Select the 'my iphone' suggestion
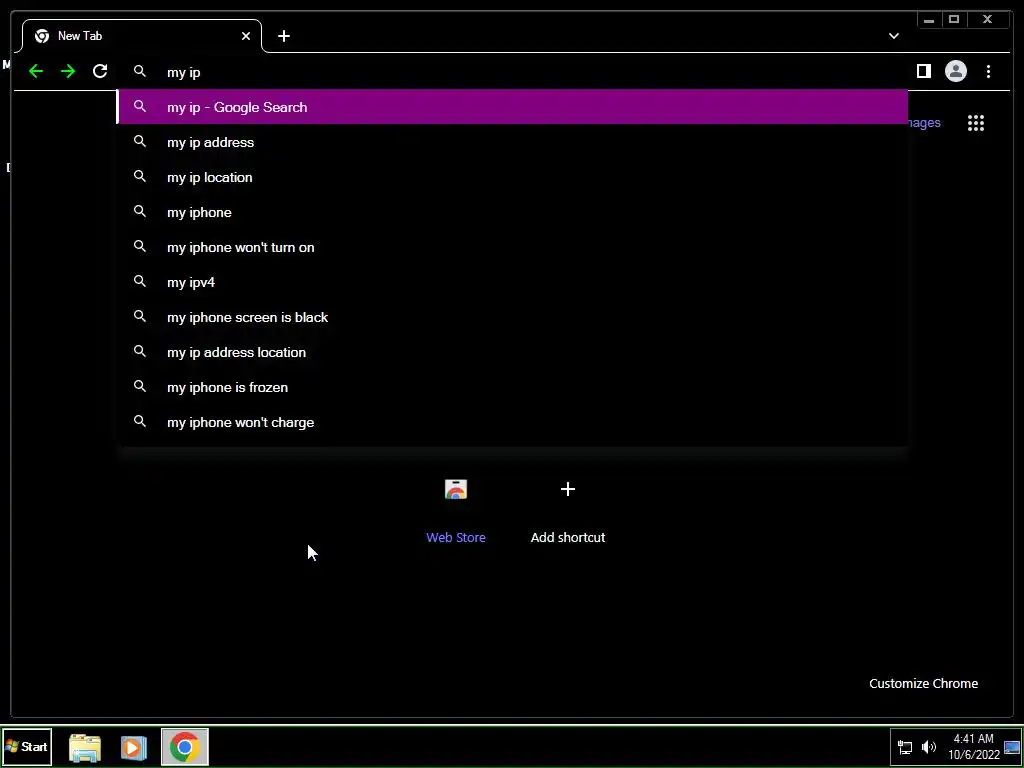The image size is (1024, 768). tap(513, 212)
